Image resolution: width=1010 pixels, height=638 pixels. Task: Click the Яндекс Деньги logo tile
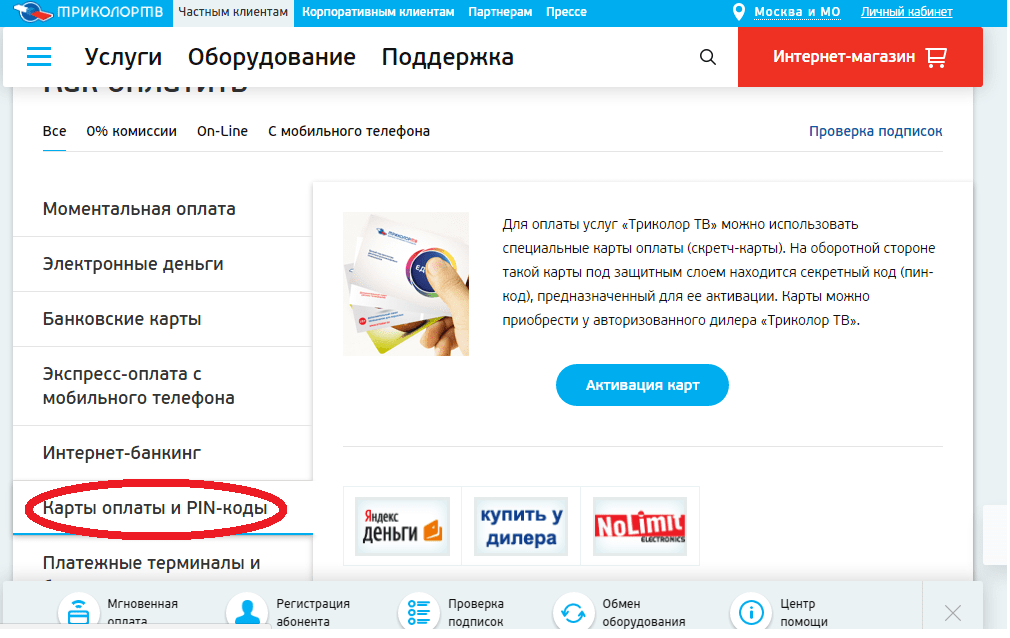coord(402,526)
